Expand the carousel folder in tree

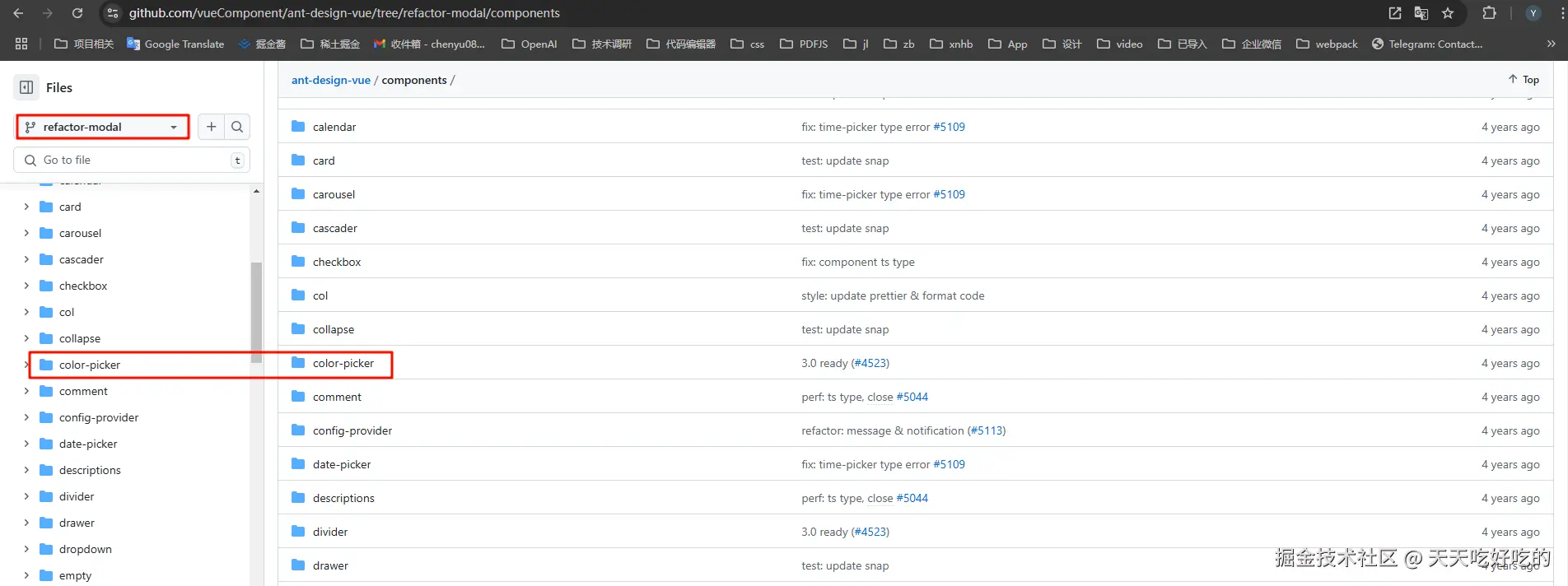coord(26,233)
